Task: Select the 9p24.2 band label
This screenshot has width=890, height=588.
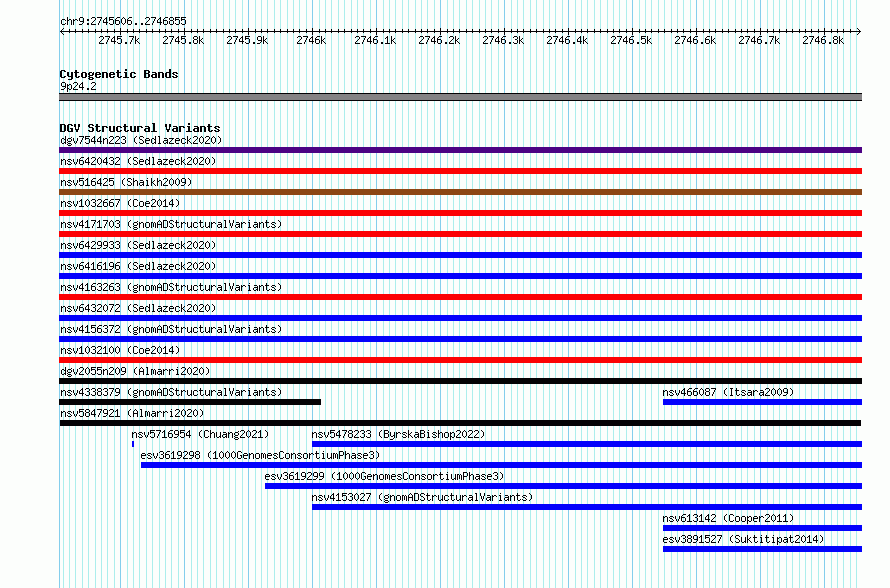Action: [78, 86]
